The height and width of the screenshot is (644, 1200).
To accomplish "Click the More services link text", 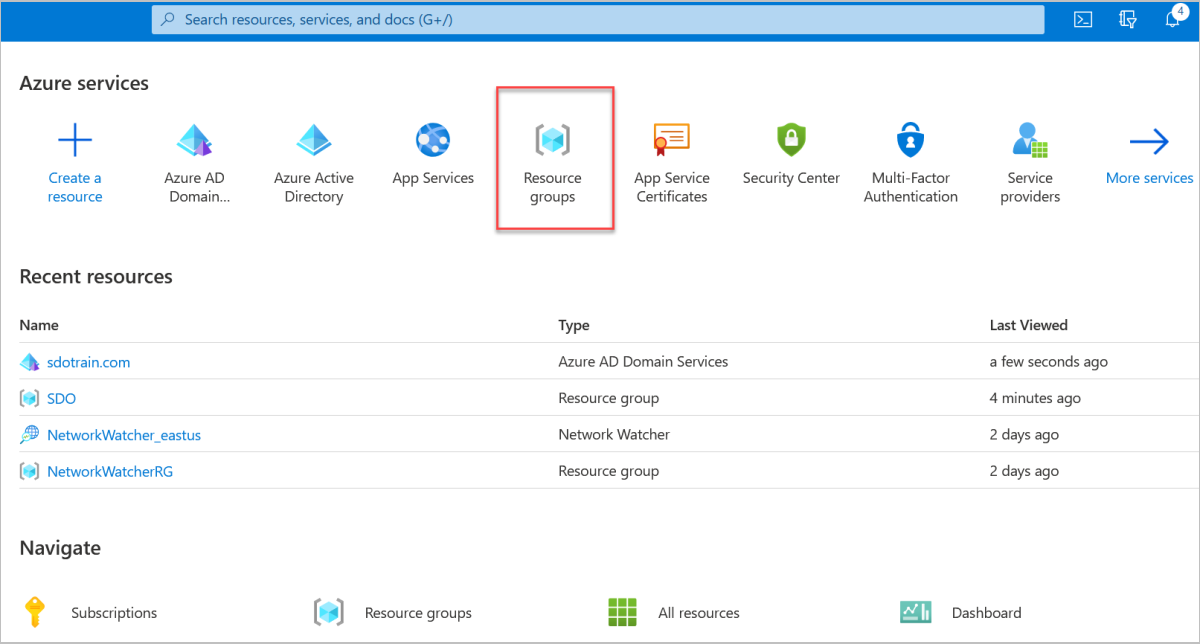I will tap(1149, 178).
